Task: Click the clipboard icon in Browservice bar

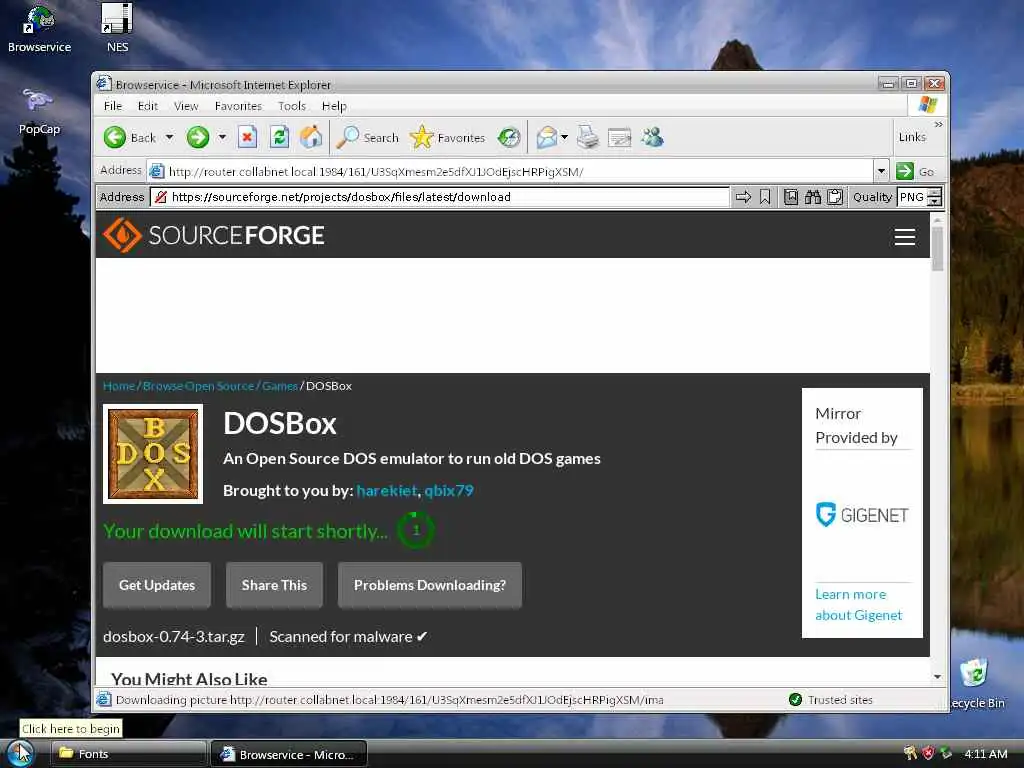Action: pos(835,197)
